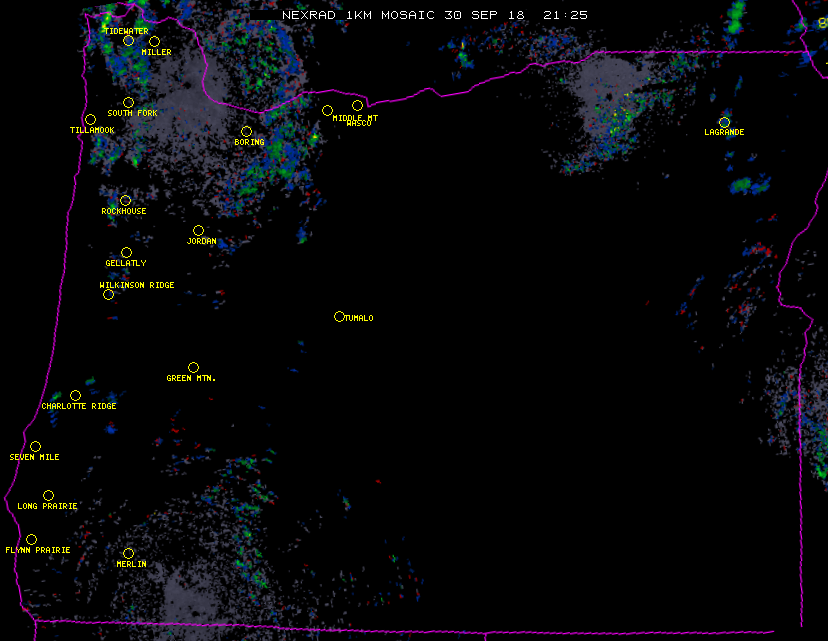This screenshot has height=641, width=828.
Task: Select the Wasco station circle marker
Action: pyautogui.click(x=357, y=106)
